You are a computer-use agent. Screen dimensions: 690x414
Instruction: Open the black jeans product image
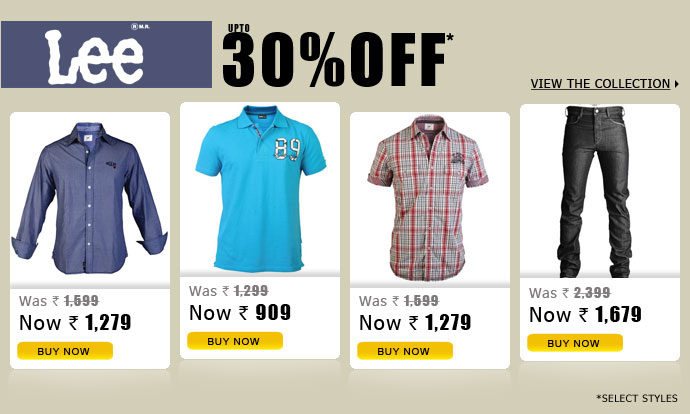pos(595,192)
